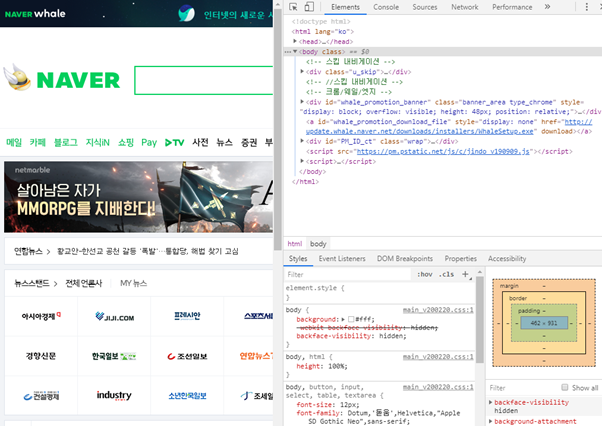
Task: Expand the u_skip div node
Action: pos(302,71)
